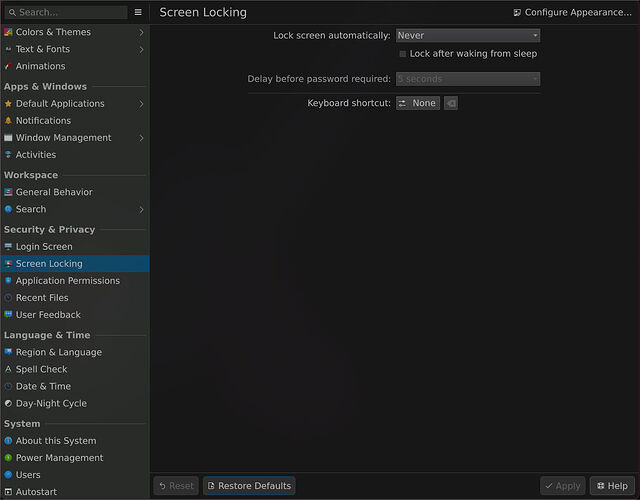Click the Application Permissions shield icon

point(8,281)
